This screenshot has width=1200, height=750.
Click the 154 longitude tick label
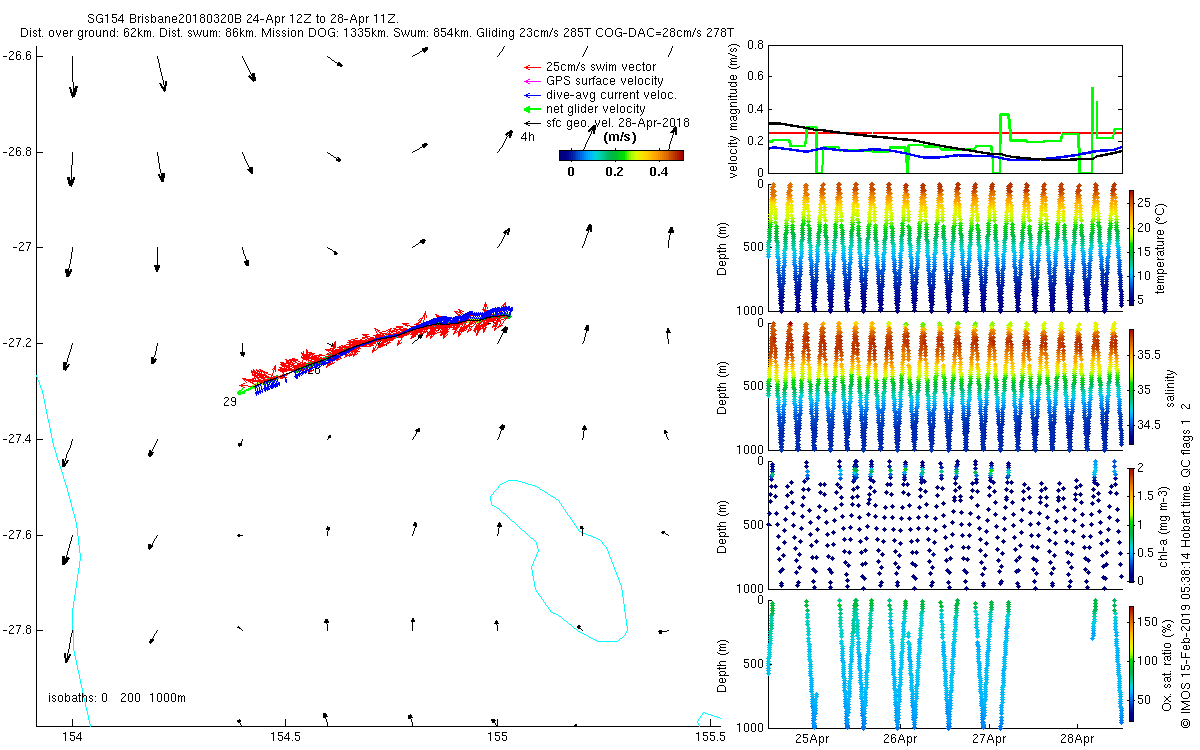71,737
